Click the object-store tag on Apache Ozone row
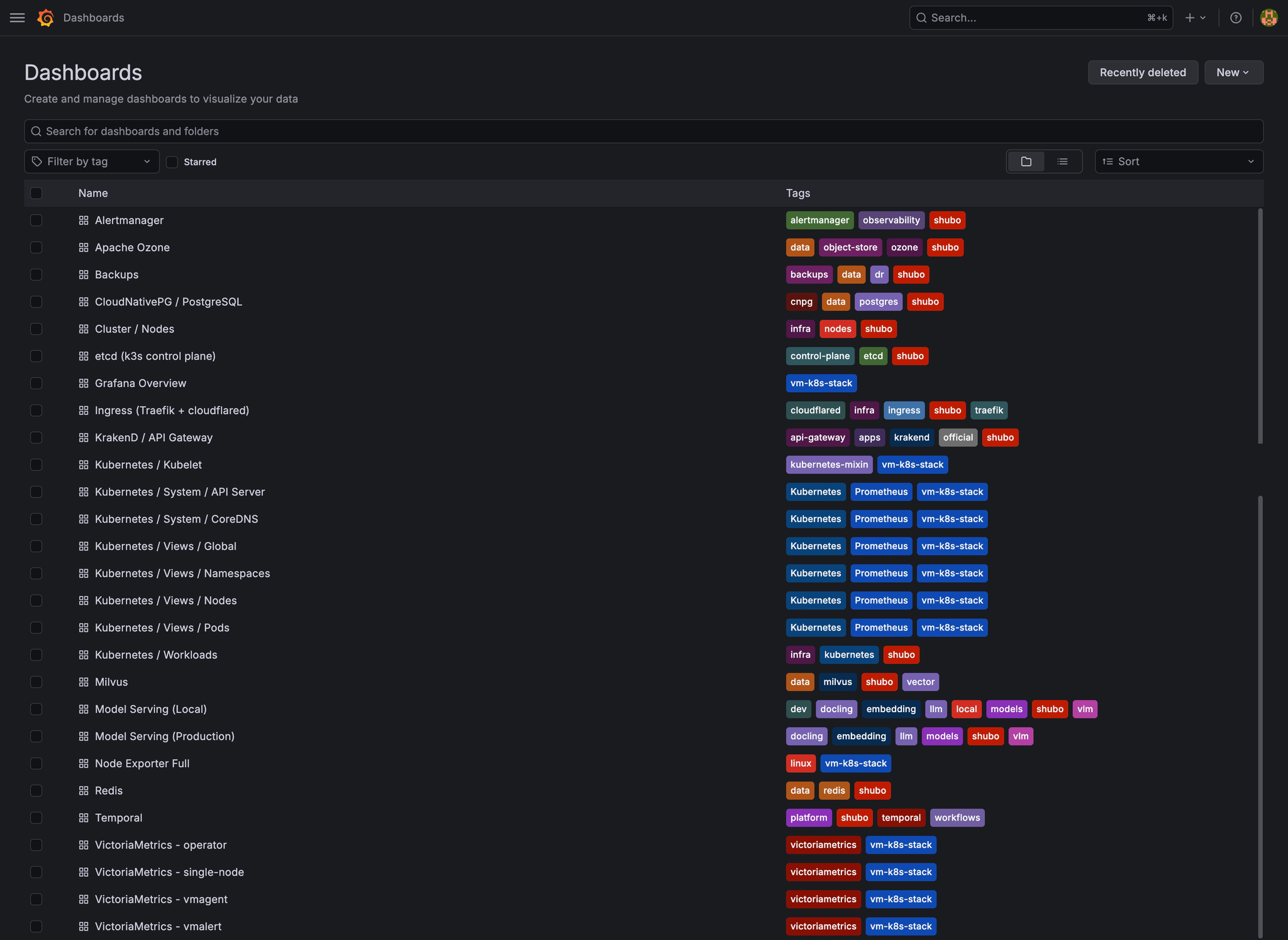The height and width of the screenshot is (940, 1288). point(850,247)
